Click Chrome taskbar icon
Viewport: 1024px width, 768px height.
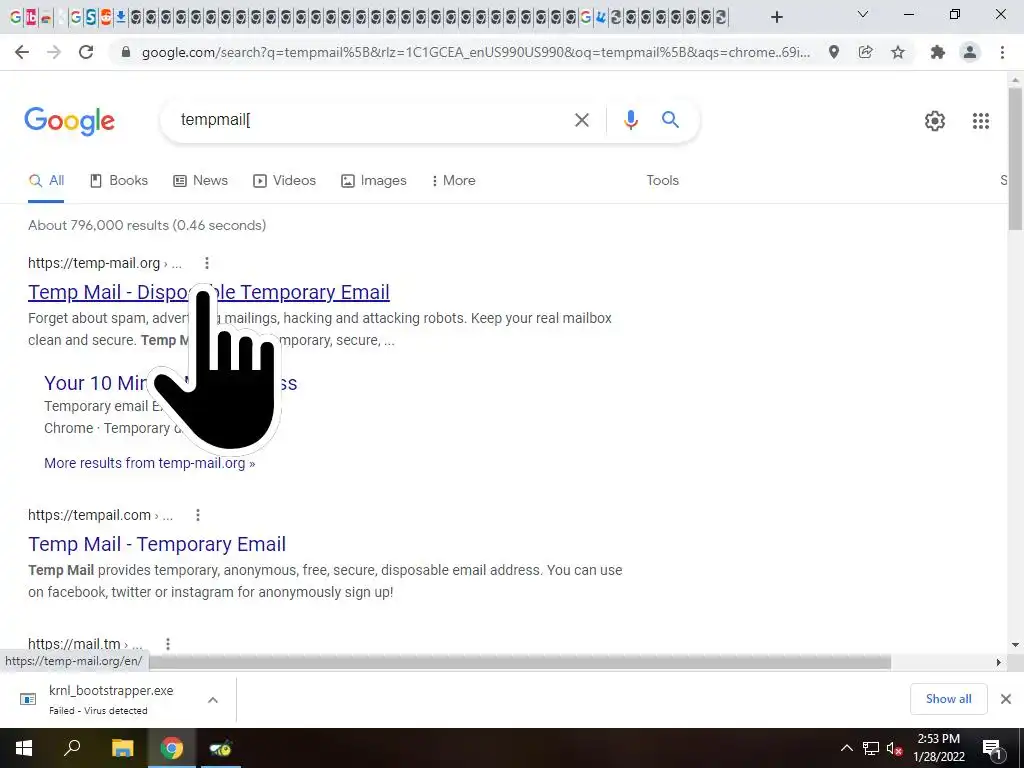click(x=171, y=748)
